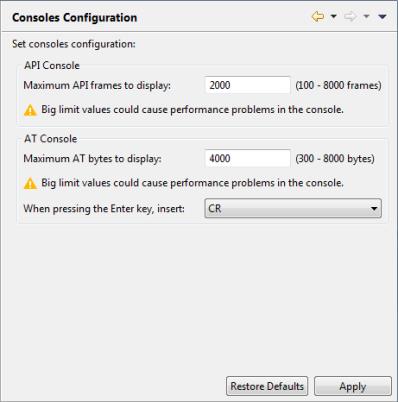Focus the Maximum API frames input field
This screenshot has height=402, width=398.
tap(248, 85)
